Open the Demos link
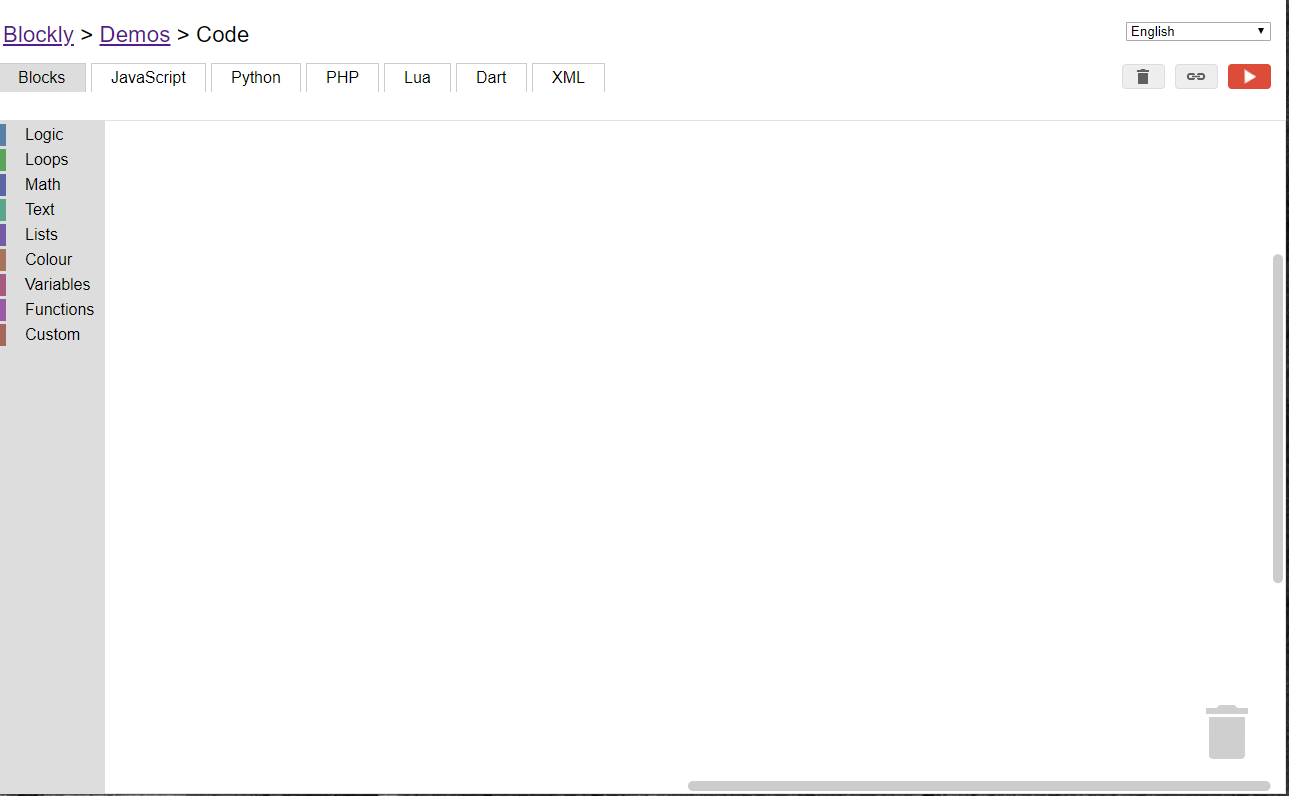Viewport: 1289px width, 796px height. (x=134, y=33)
